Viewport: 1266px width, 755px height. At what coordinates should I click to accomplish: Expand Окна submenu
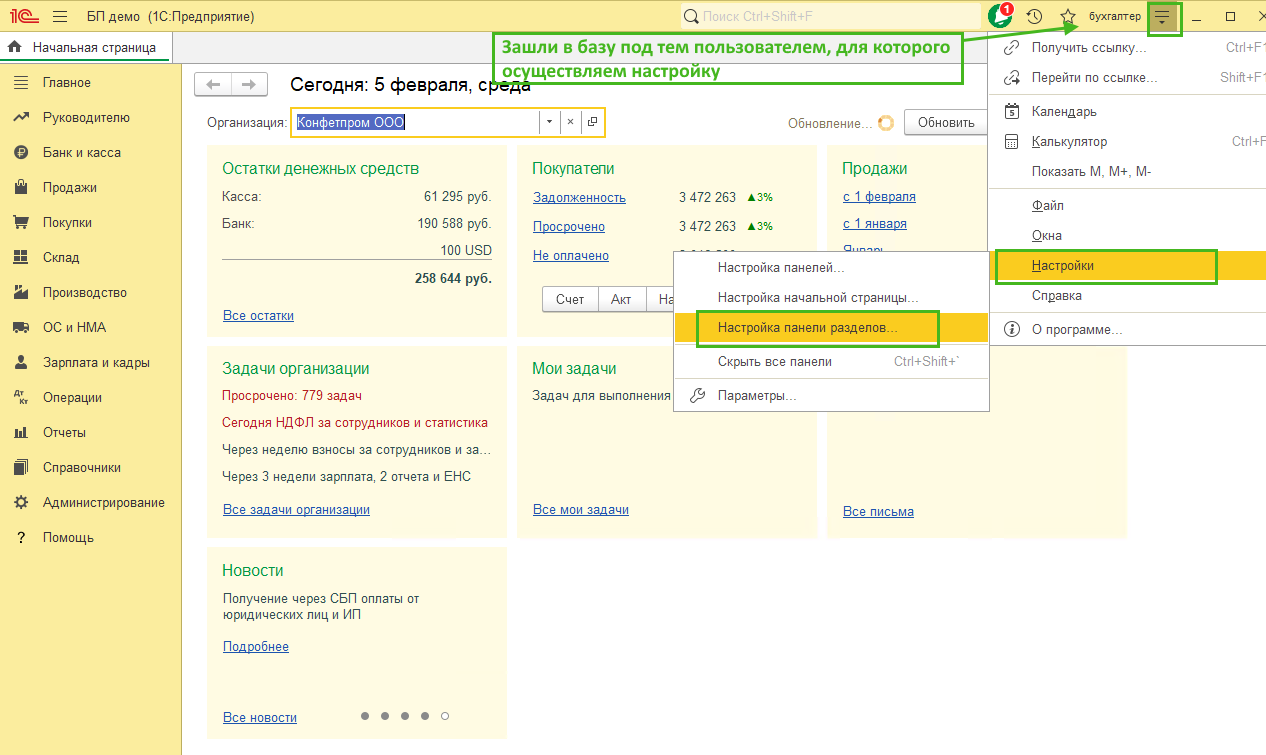click(1127, 236)
